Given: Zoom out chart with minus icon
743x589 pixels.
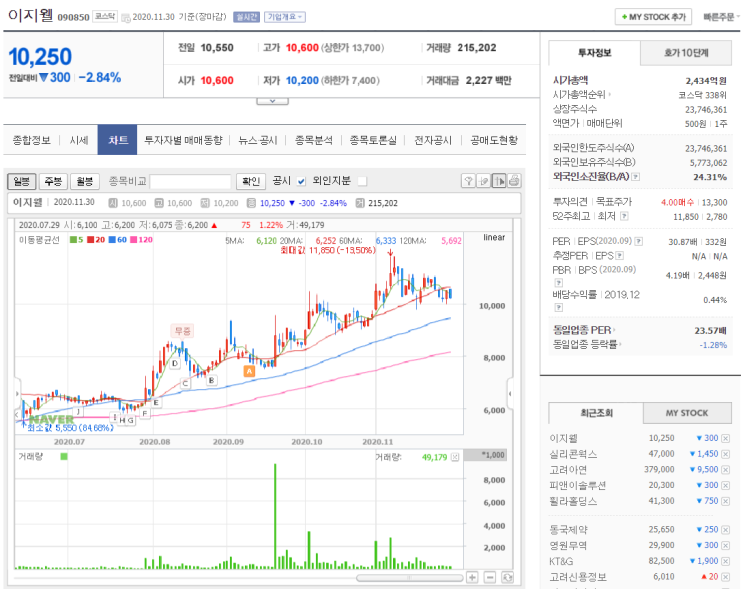Looking at the screenshot, I should point(490,577).
